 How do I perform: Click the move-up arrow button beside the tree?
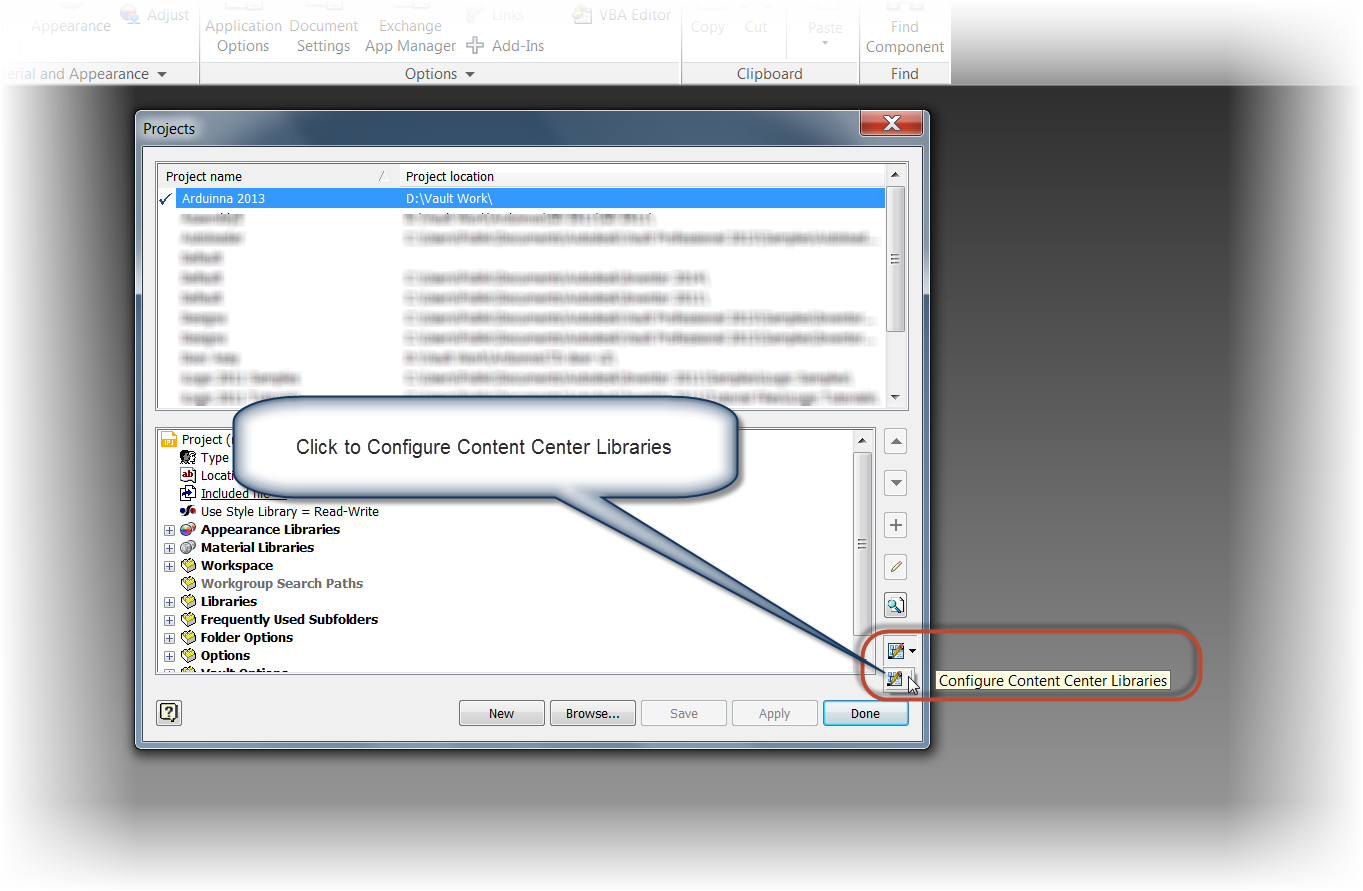(x=896, y=442)
